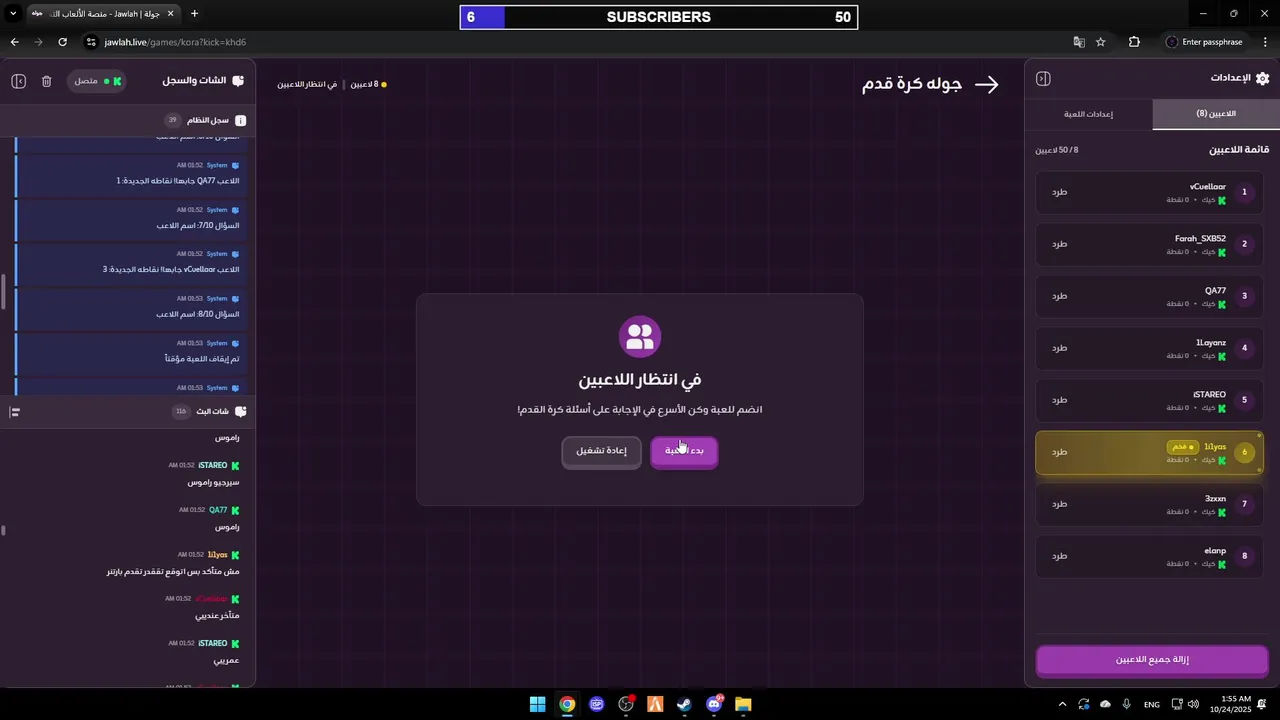
Task: Select the highlighted 1i1yas player row
Action: tap(1149, 452)
